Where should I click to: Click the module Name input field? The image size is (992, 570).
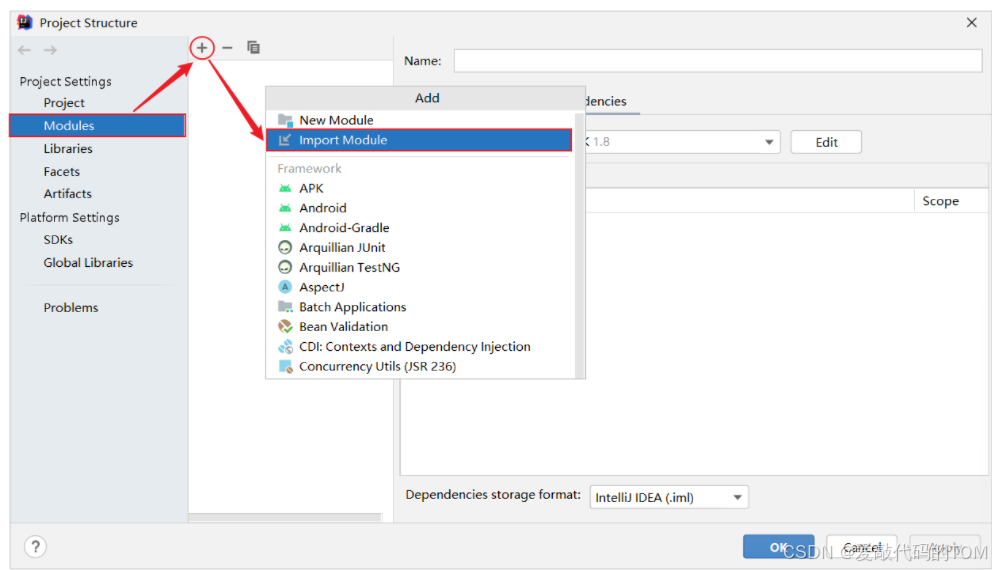pyautogui.click(x=718, y=61)
